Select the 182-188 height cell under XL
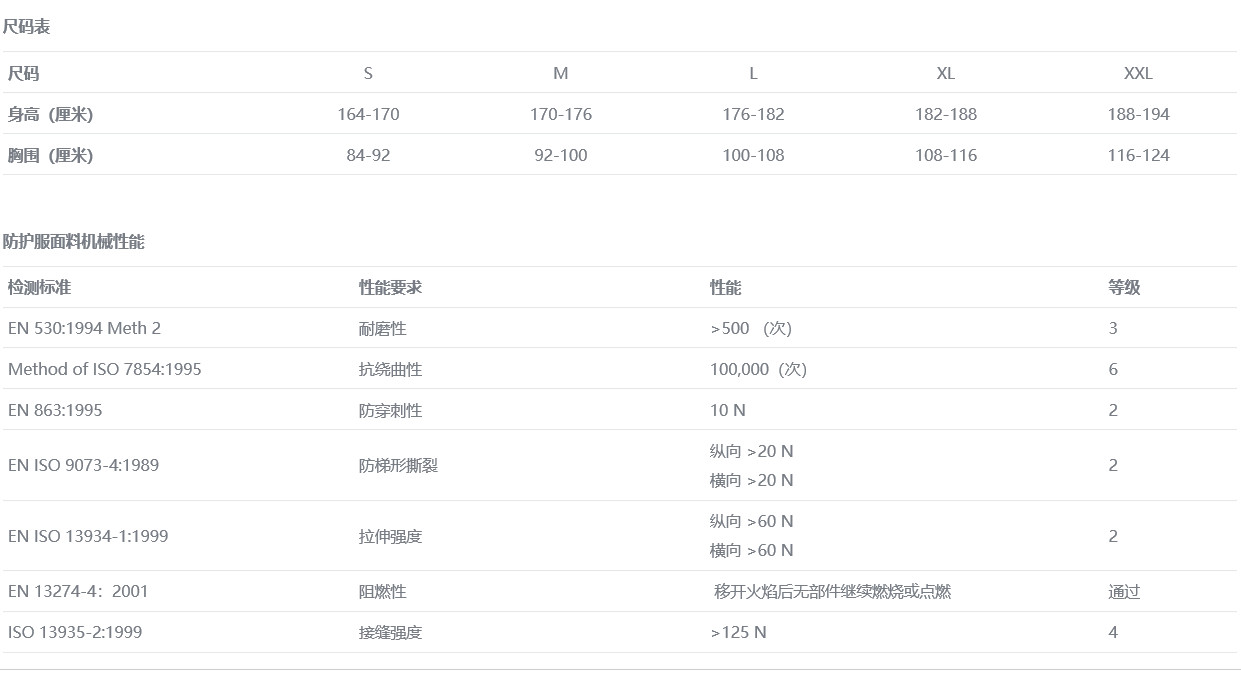The height and width of the screenshot is (678, 1241). coord(945,114)
